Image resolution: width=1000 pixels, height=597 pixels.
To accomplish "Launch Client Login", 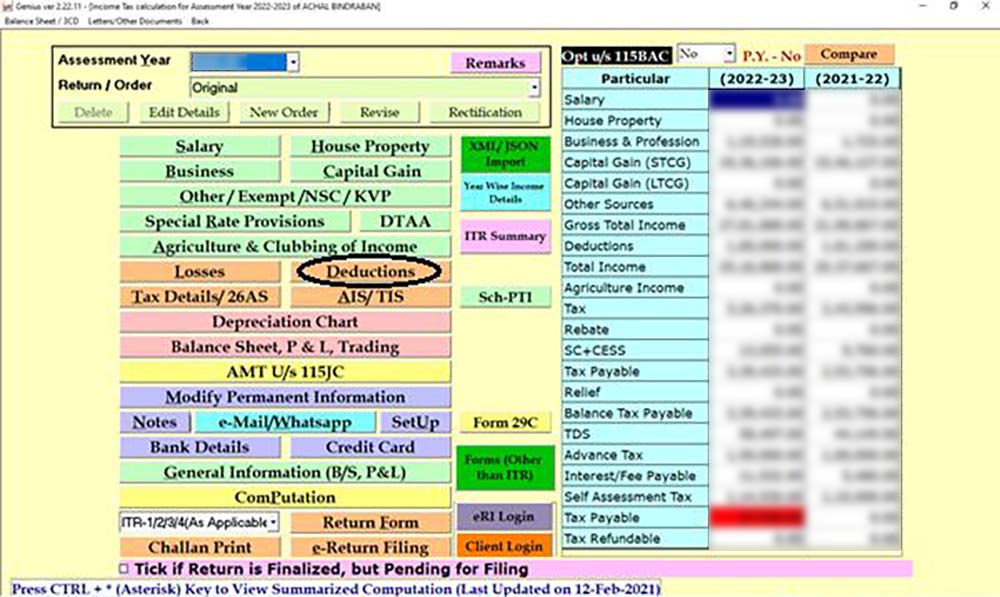I will pyautogui.click(x=506, y=546).
